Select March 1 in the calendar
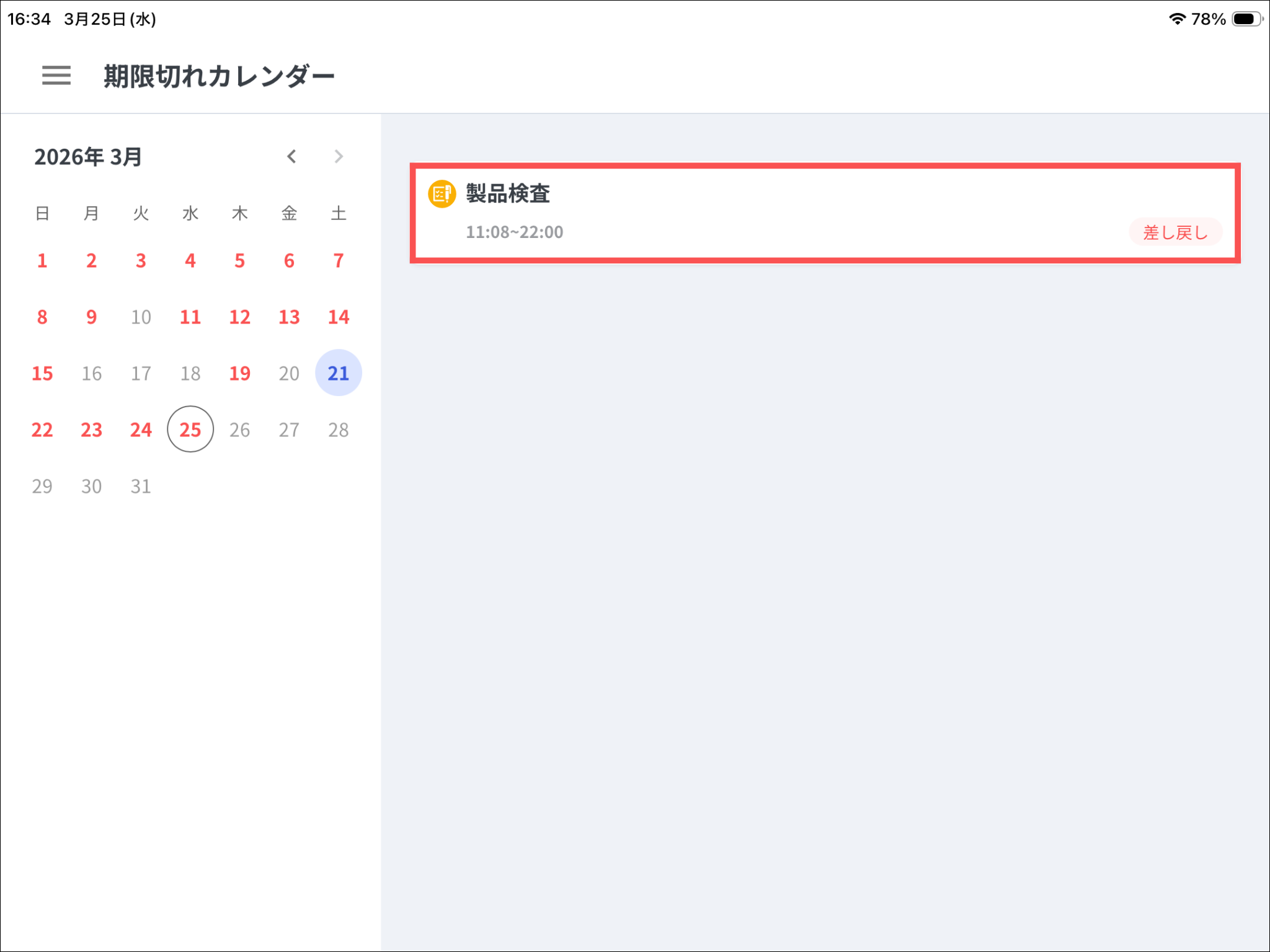Viewport: 1270px width, 952px height. click(42, 261)
